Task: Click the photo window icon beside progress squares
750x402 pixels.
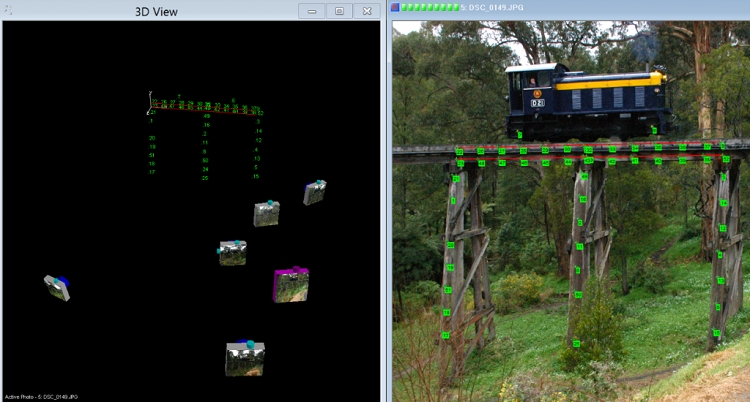Action: 396,8
